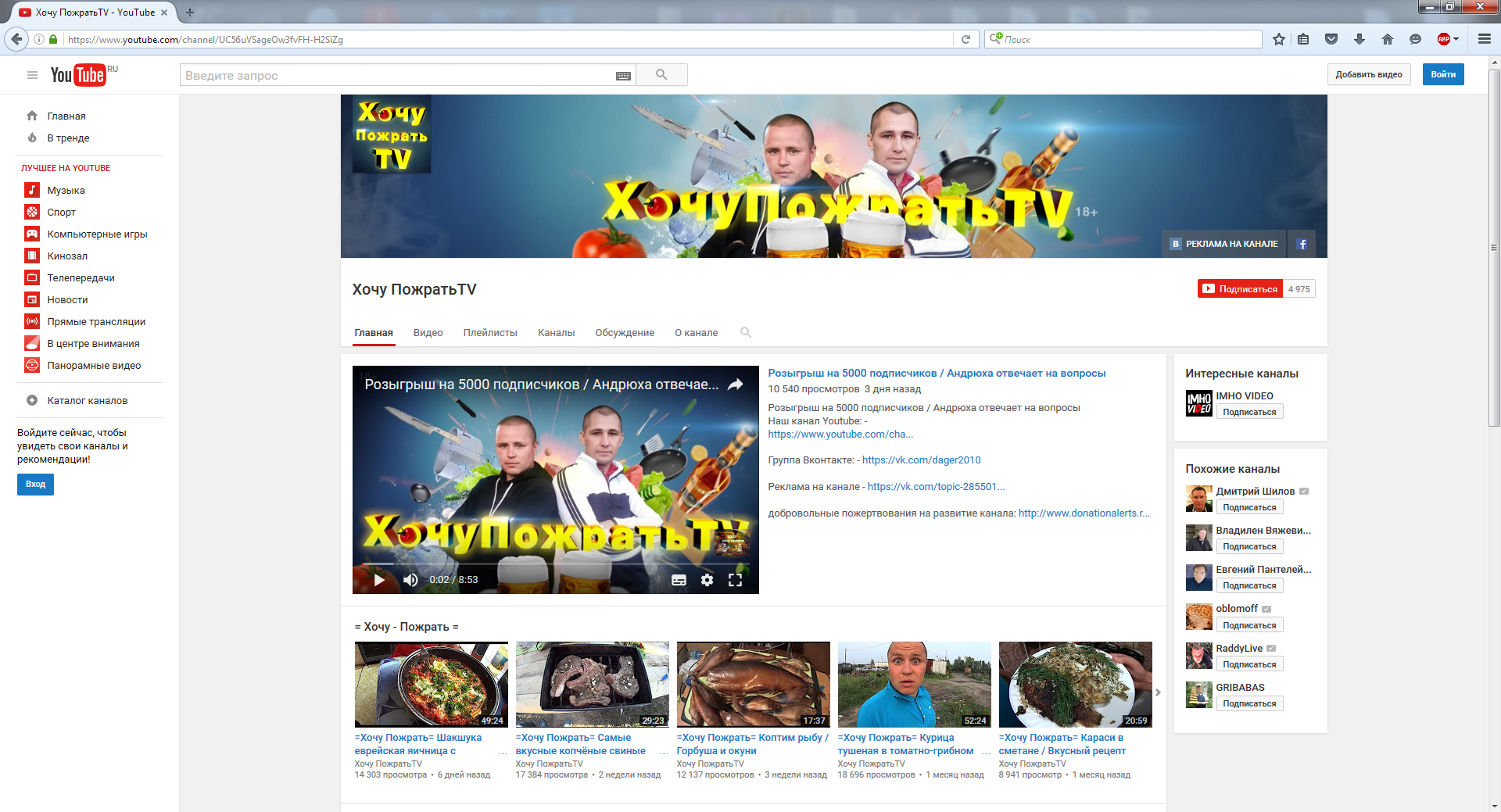Click the page vertical scrollbar
Screen dimensions: 1501x812
pyautogui.click(x=1494, y=247)
